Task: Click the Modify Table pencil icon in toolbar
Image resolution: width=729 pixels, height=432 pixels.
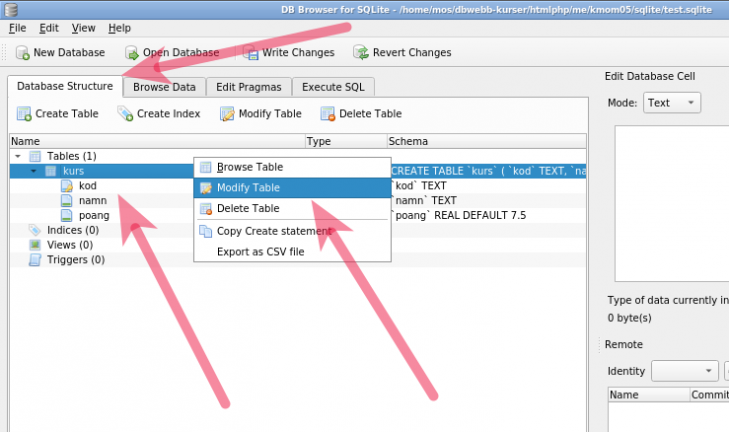Action: click(x=227, y=113)
